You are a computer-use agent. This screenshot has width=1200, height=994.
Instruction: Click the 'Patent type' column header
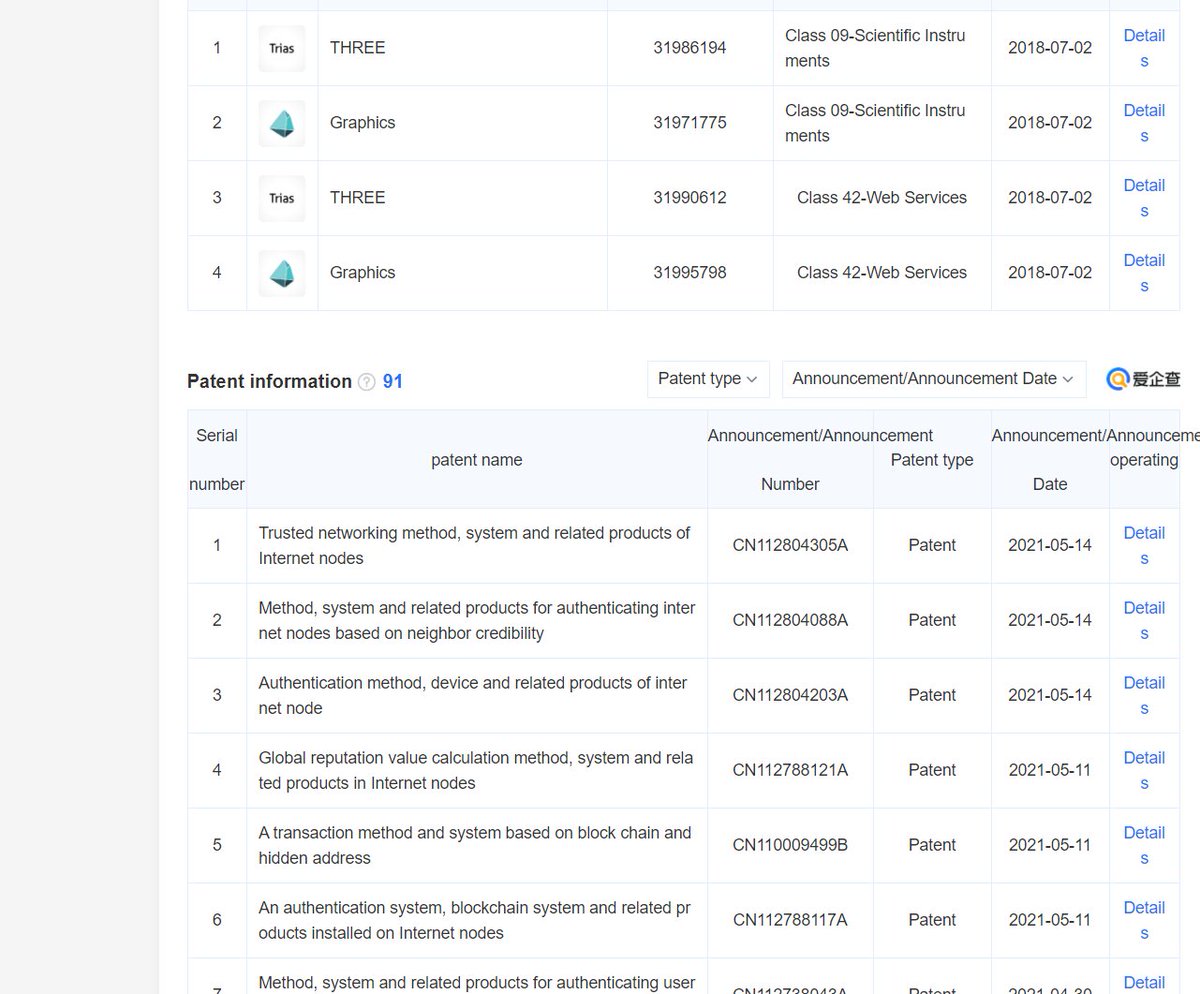pyautogui.click(x=932, y=460)
